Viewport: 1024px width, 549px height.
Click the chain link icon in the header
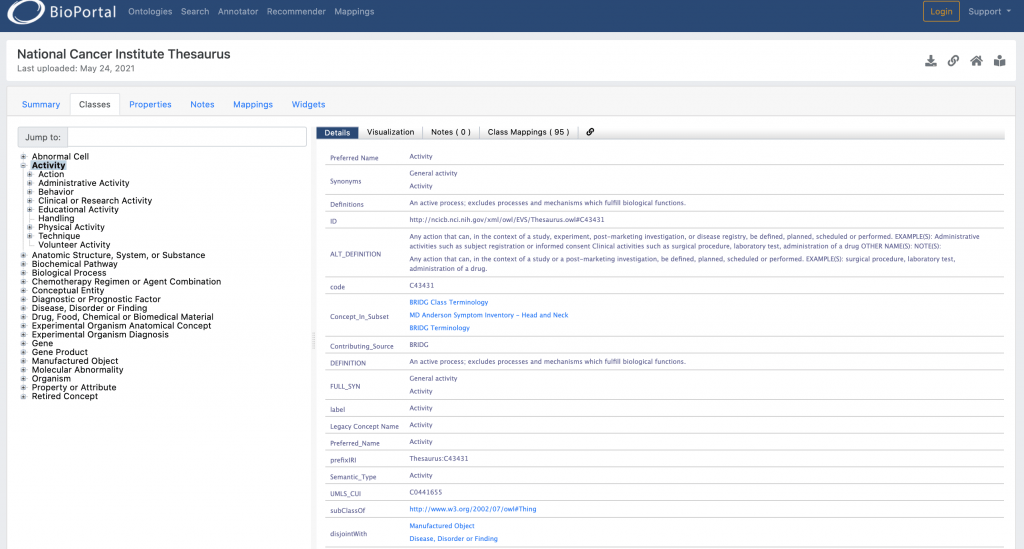click(953, 61)
